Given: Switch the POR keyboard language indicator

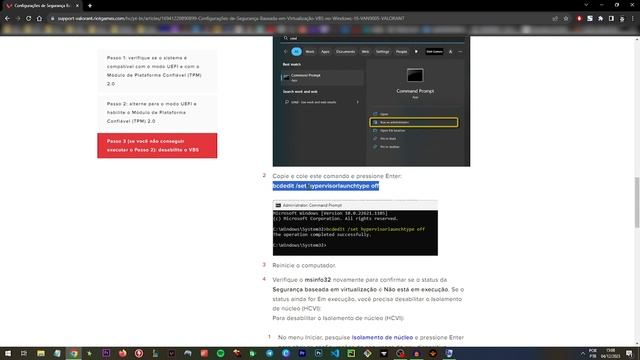Looking at the screenshot, I should (x=593, y=353).
